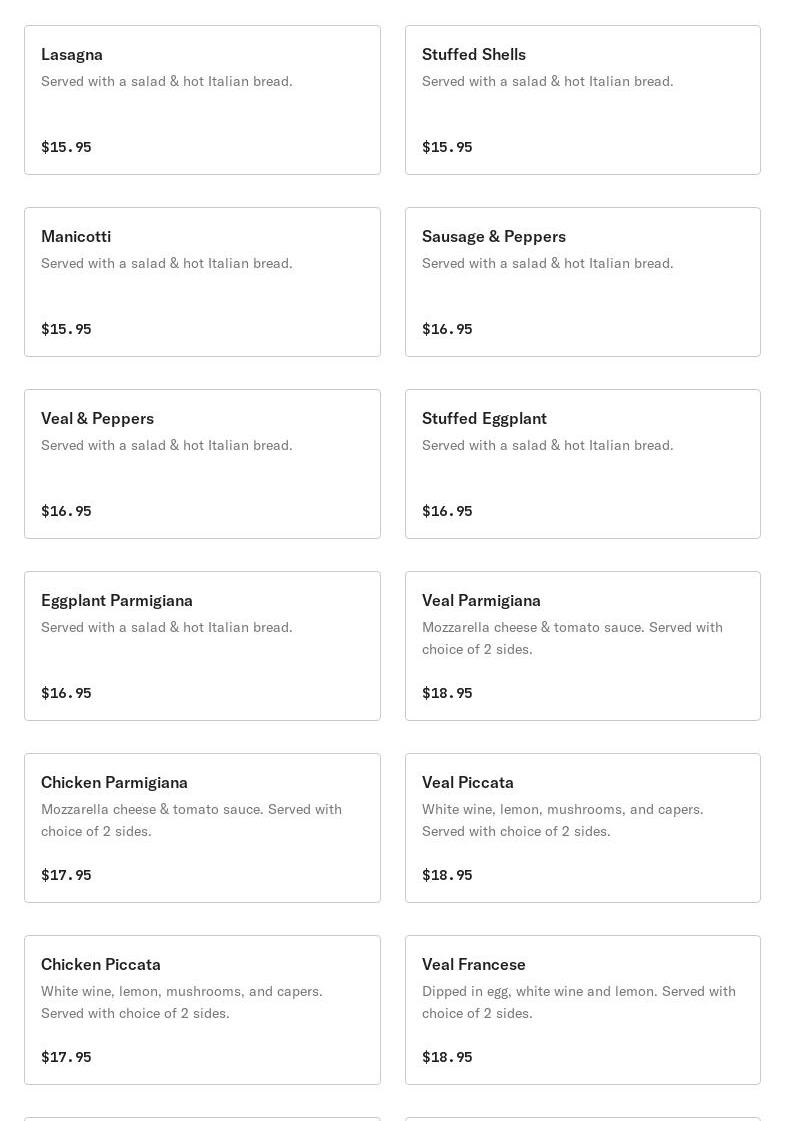
Task: Click the Chicken Parmigiana description text
Action: 192,820
